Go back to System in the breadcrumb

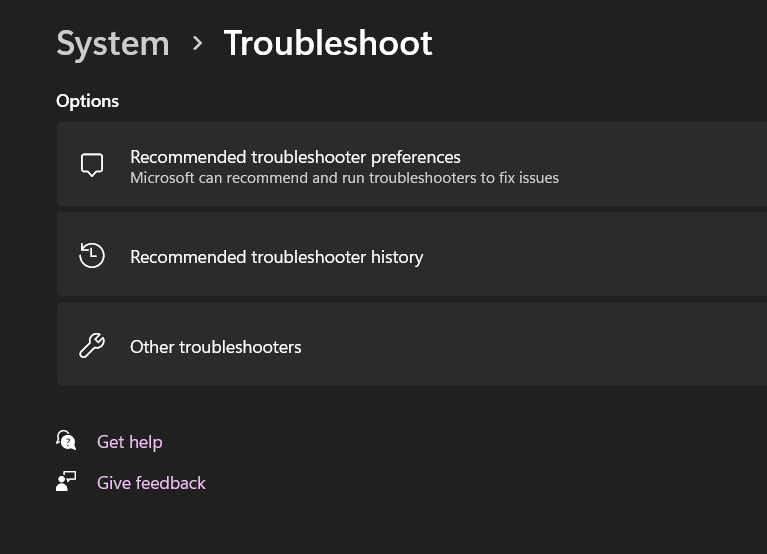point(113,44)
